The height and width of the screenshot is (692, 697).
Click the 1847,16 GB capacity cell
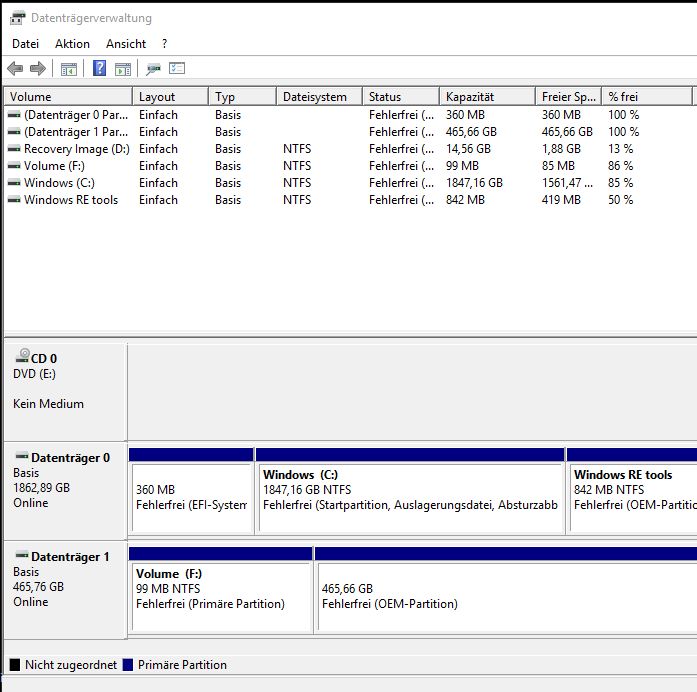[x=474, y=183]
